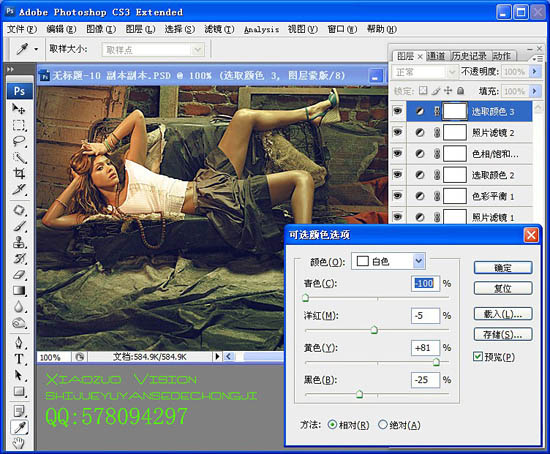The image size is (550, 454).
Task: Choose the 绝对 method radio button
Action: [x=382, y=425]
